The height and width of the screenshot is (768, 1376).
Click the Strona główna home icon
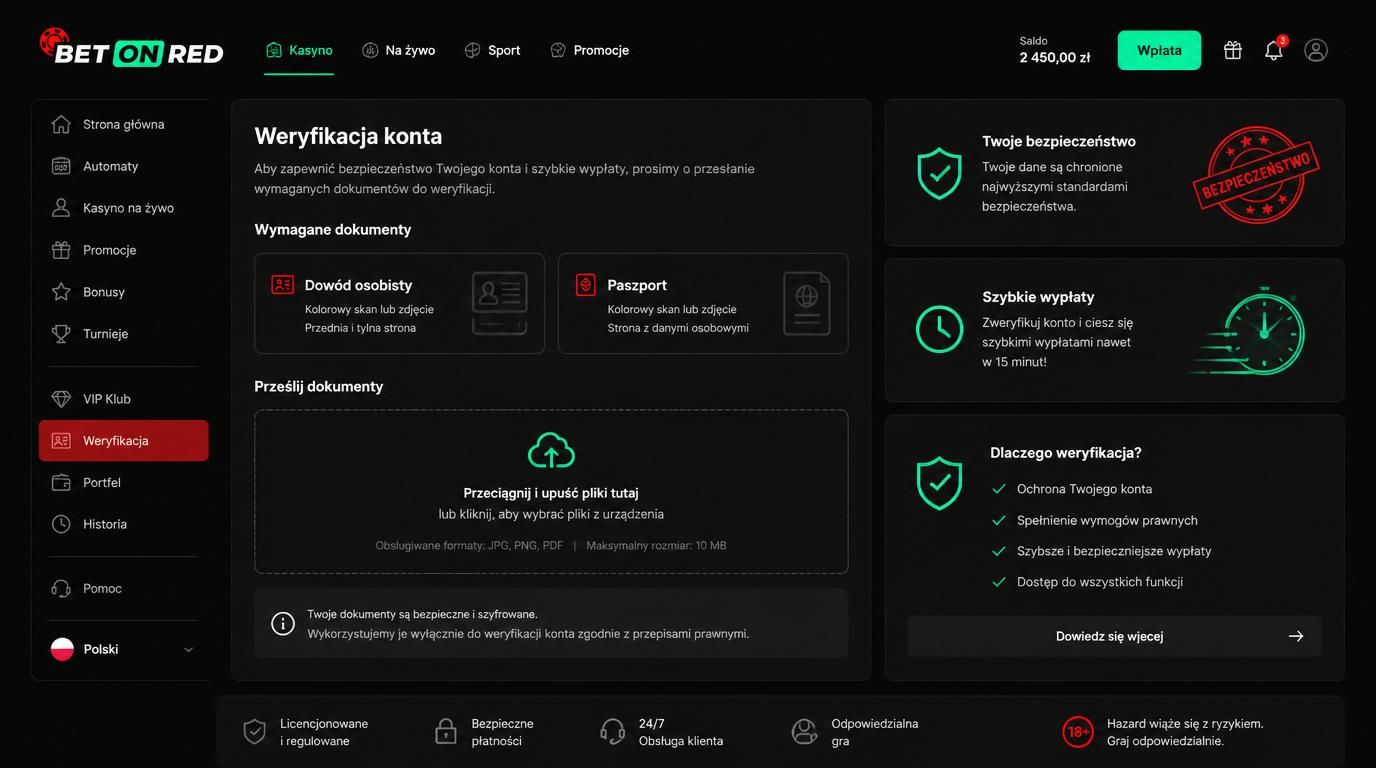coord(61,124)
